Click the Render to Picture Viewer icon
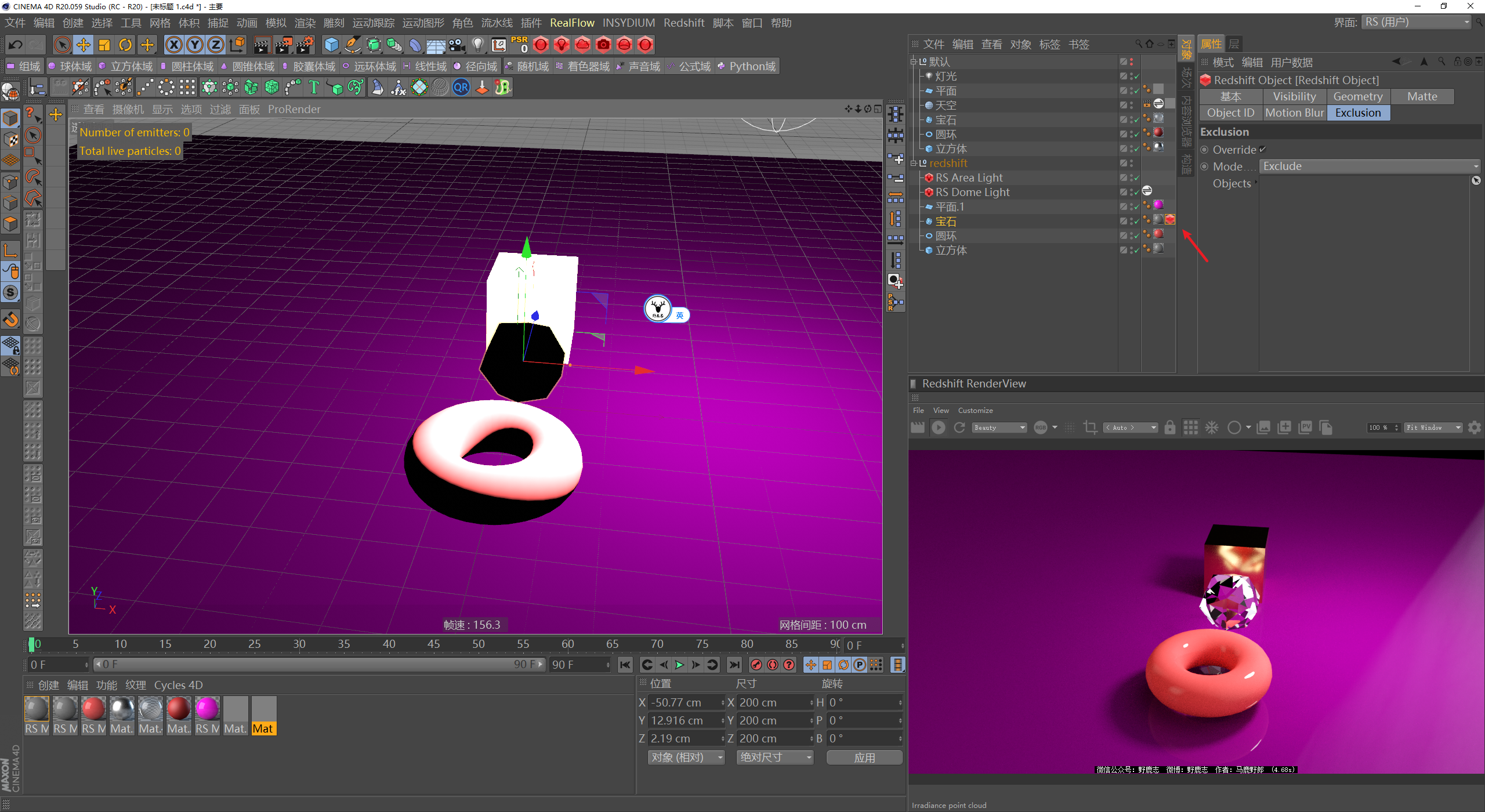This screenshot has height=812, width=1485. tap(283, 45)
